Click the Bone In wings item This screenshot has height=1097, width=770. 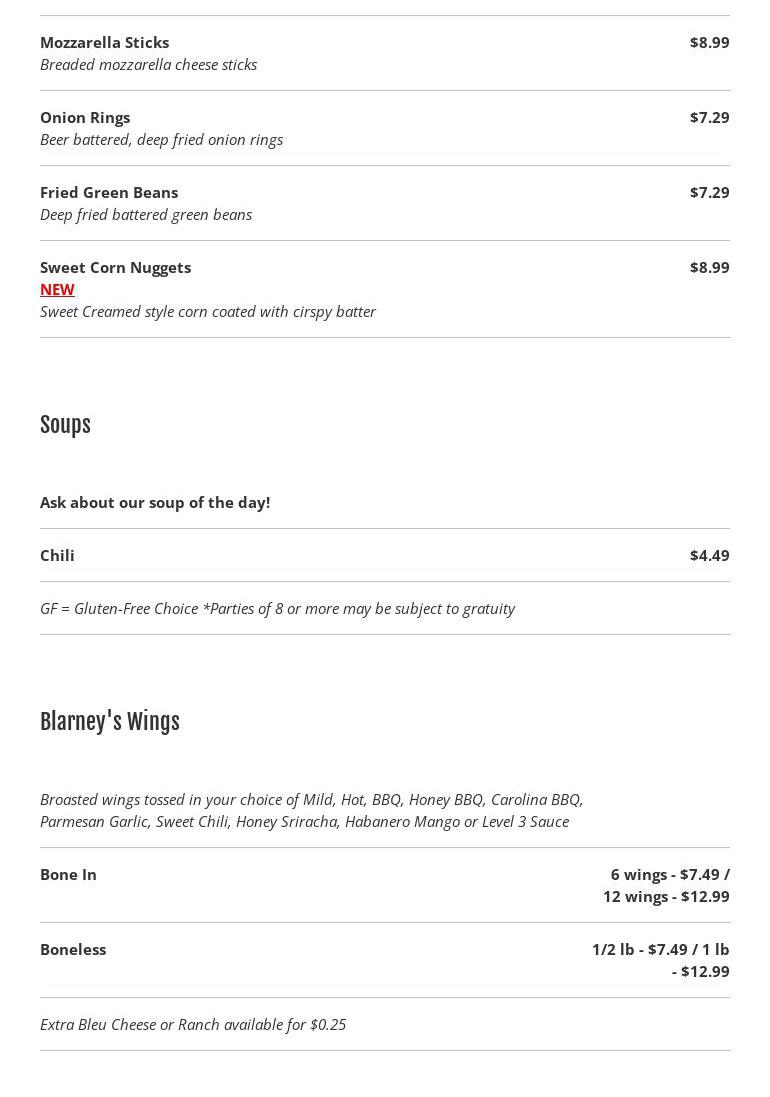(x=68, y=874)
